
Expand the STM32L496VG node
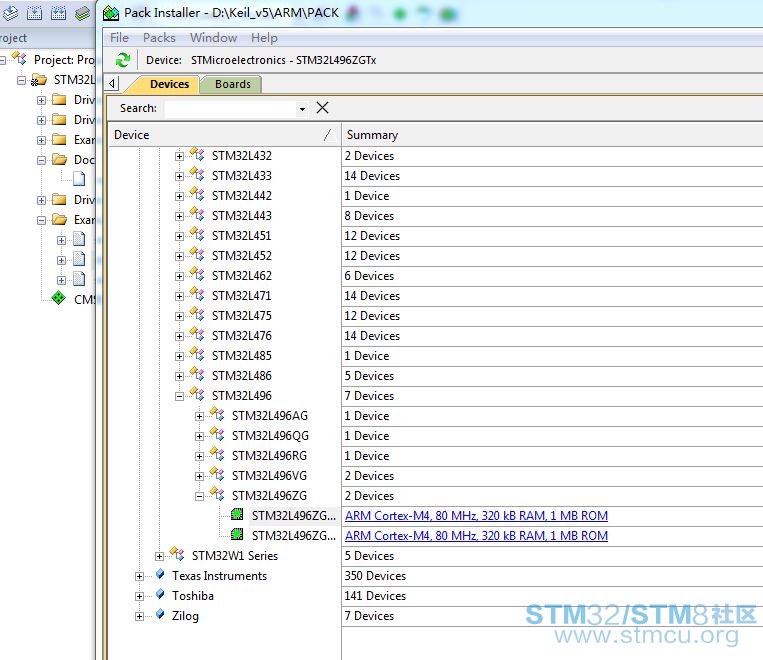[x=200, y=476]
